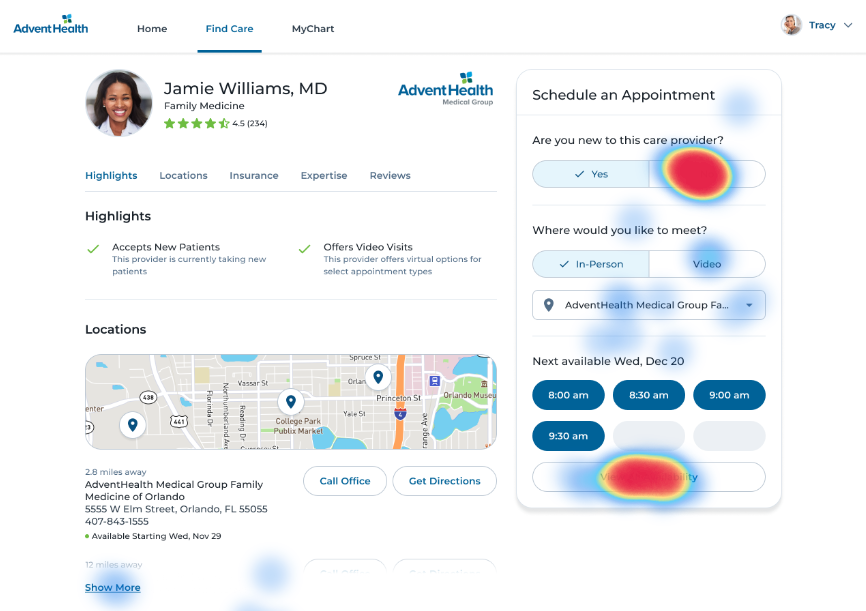Click the star rating 4.5 (234)
866x611 pixels.
215,123
